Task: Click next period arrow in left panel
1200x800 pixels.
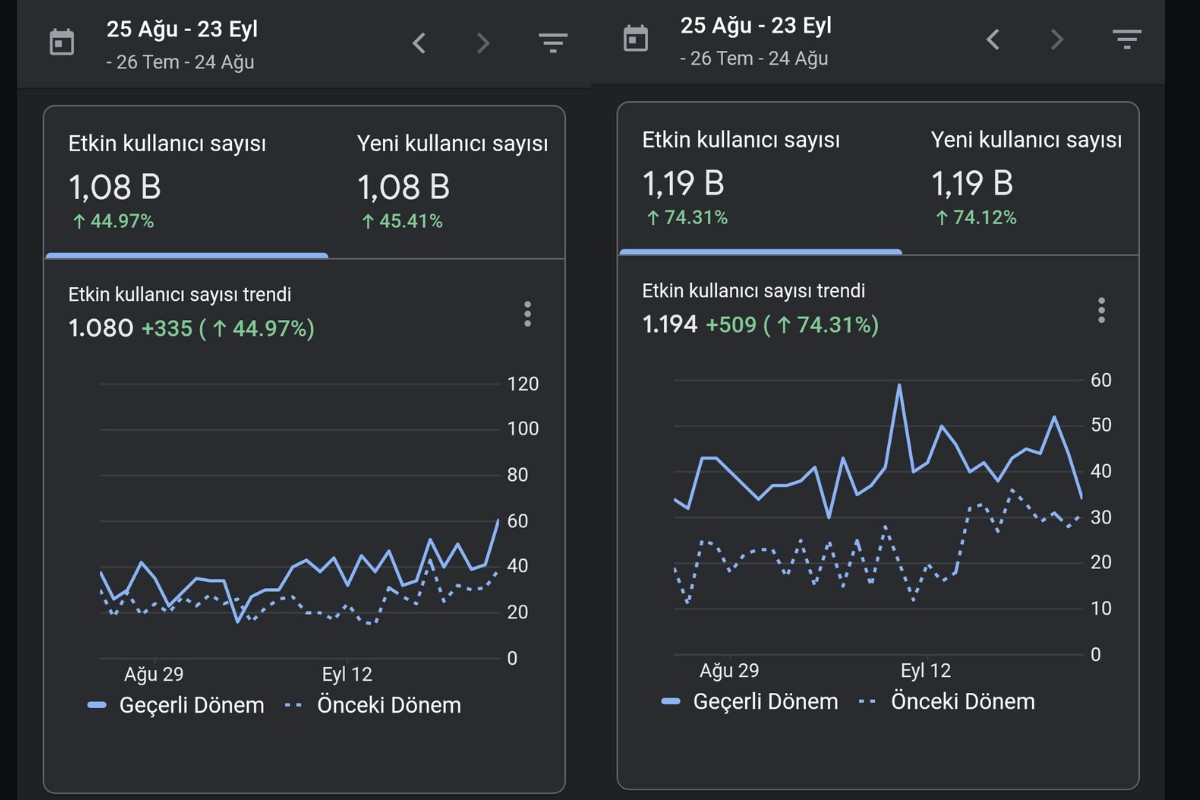Action: click(483, 43)
